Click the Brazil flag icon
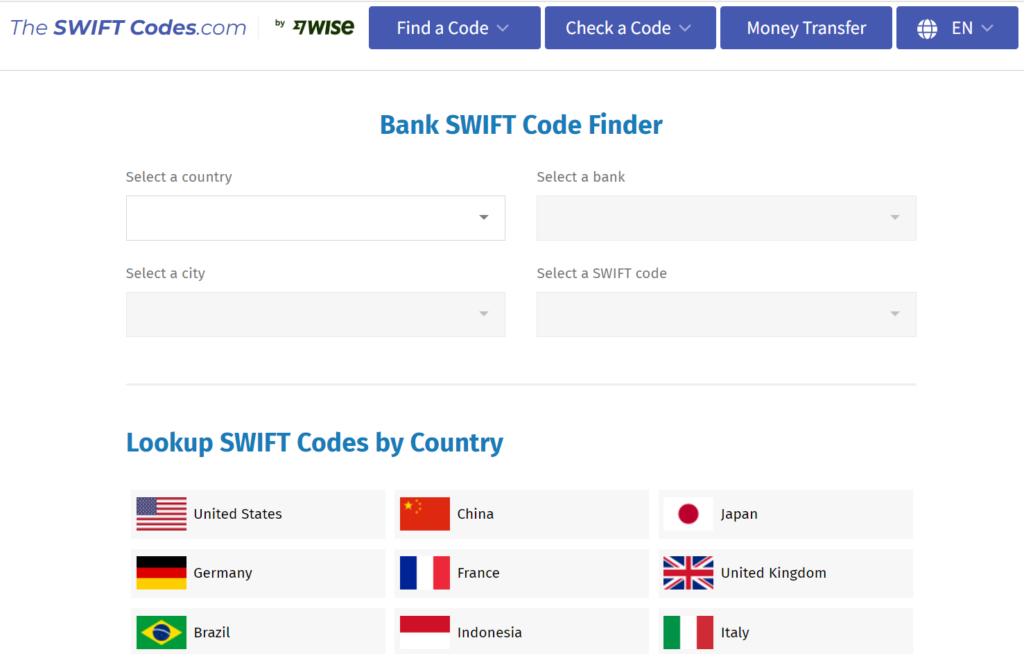The image size is (1024, 654). (x=161, y=632)
